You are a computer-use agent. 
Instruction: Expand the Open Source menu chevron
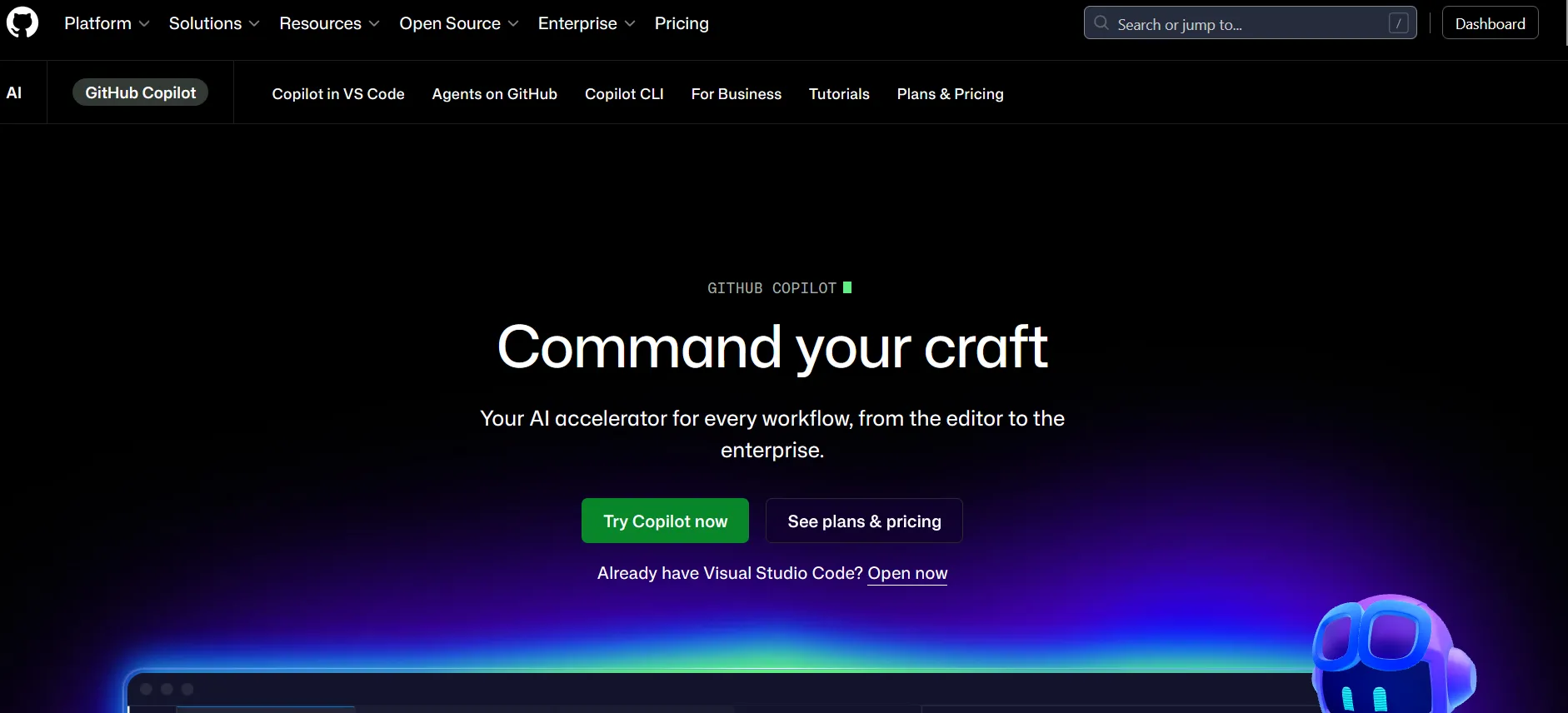pyautogui.click(x=513, y=24)
